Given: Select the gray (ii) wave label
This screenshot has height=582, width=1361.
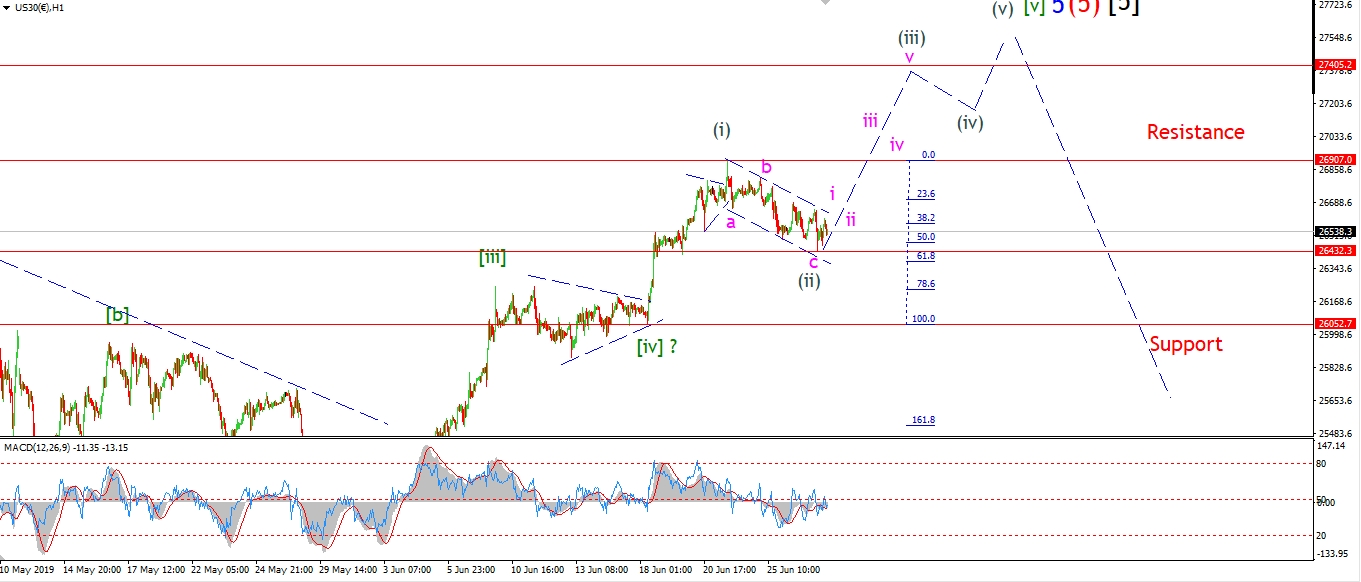Looking at the screenshot, I should coord(809,281).
